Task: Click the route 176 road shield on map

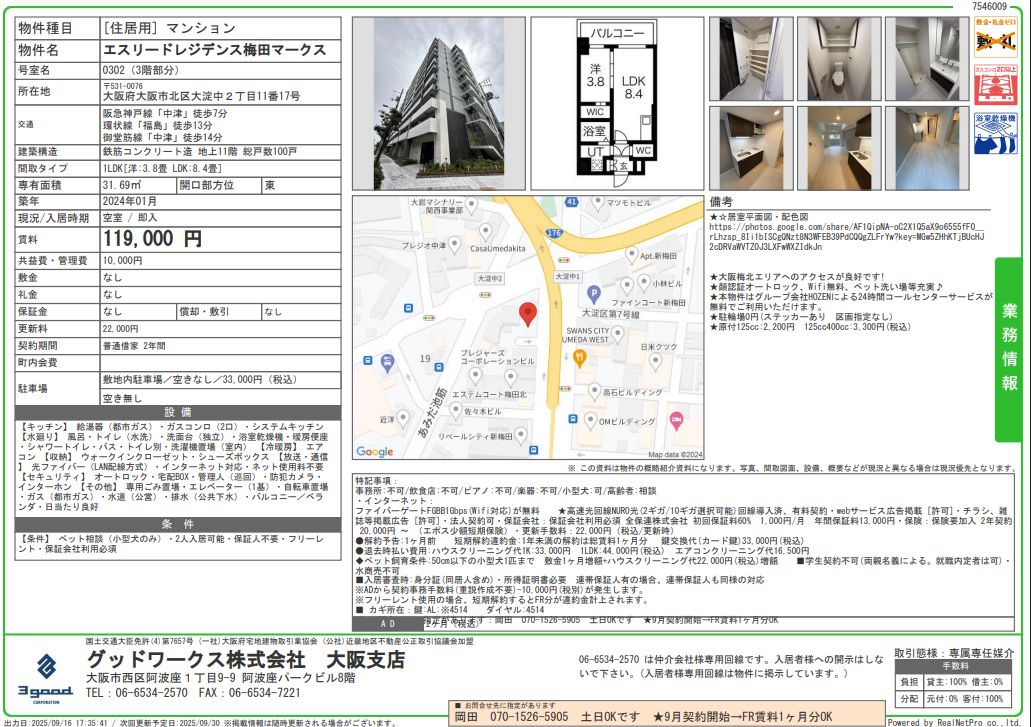Action: point(553,232)
